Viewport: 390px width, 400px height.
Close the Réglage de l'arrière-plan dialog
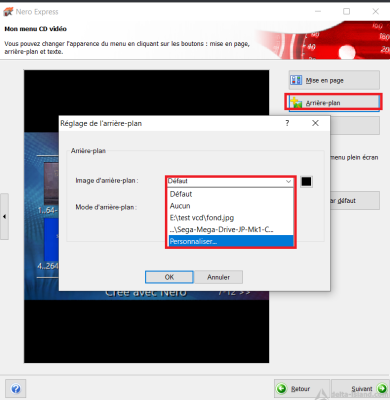click(315, 123)
